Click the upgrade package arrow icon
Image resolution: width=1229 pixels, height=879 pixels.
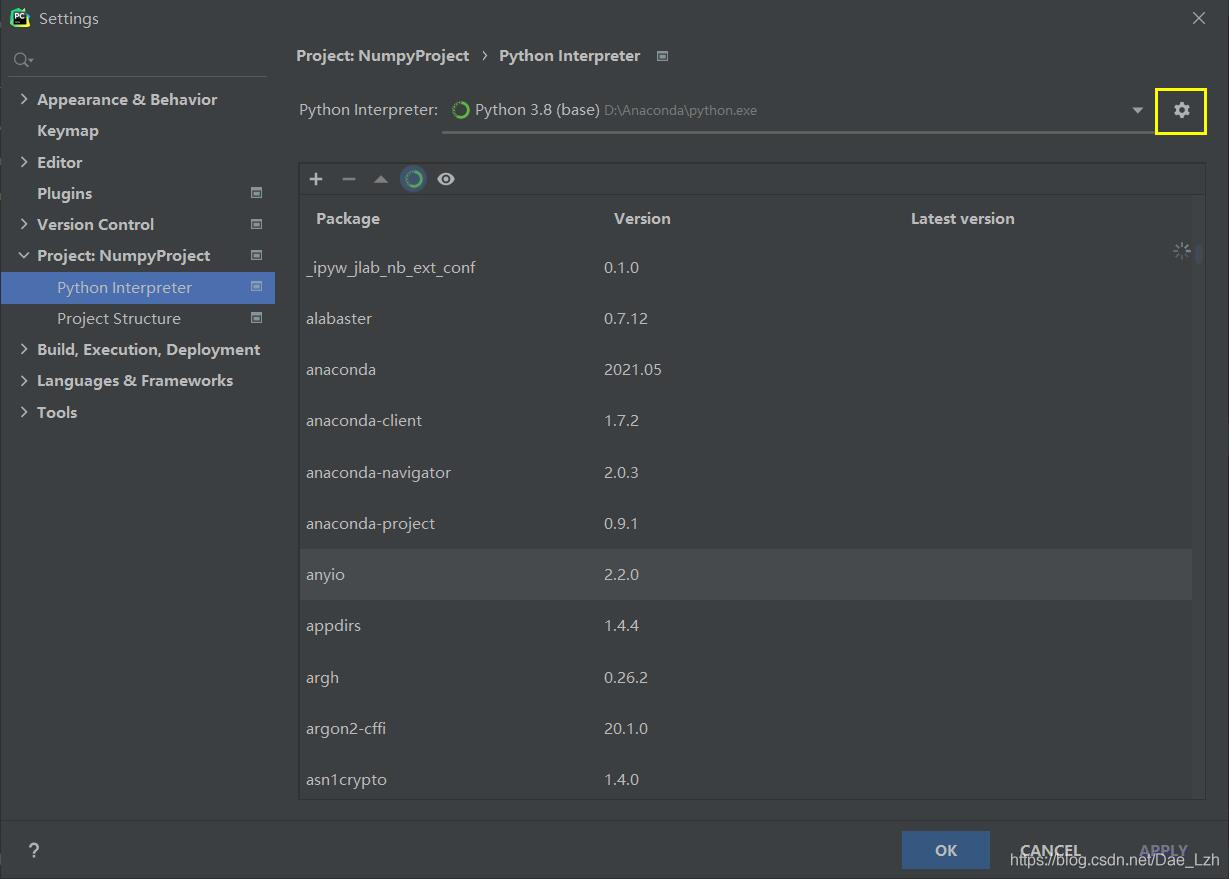pyautogui.click(x=380, y=179)
